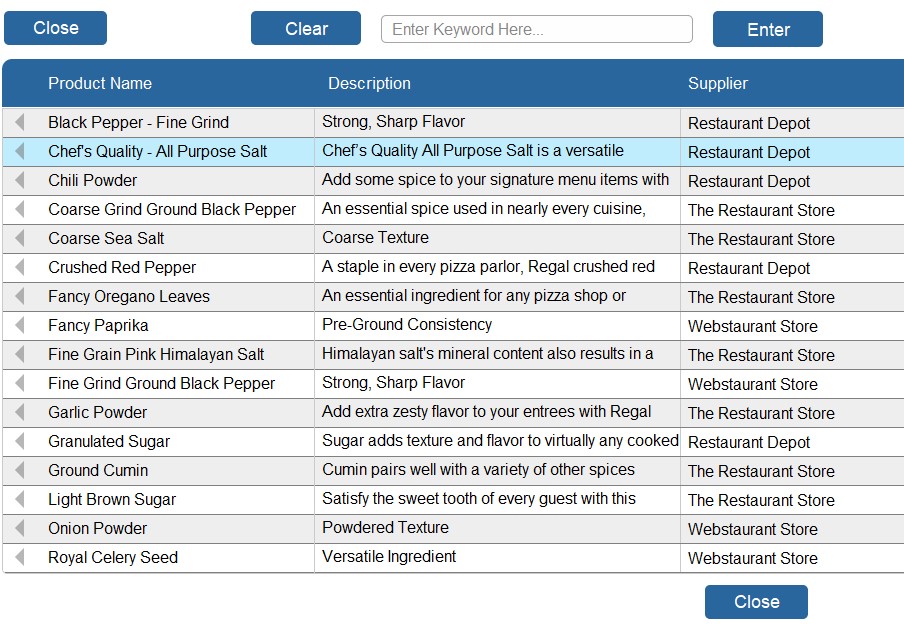Click the Description column header
This screenshot has width=904, height=625.
coord(369,84)
